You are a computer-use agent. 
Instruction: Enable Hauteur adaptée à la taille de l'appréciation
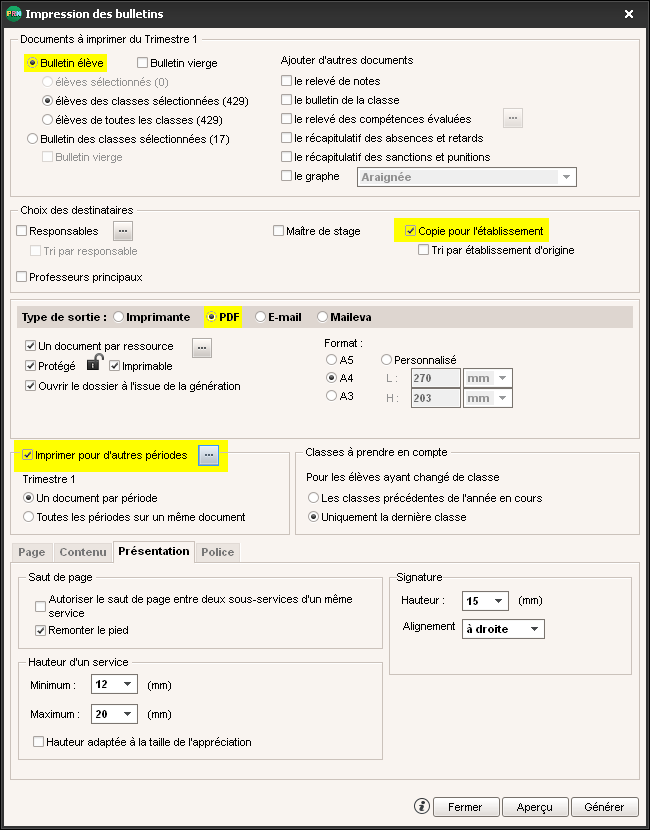142,742
